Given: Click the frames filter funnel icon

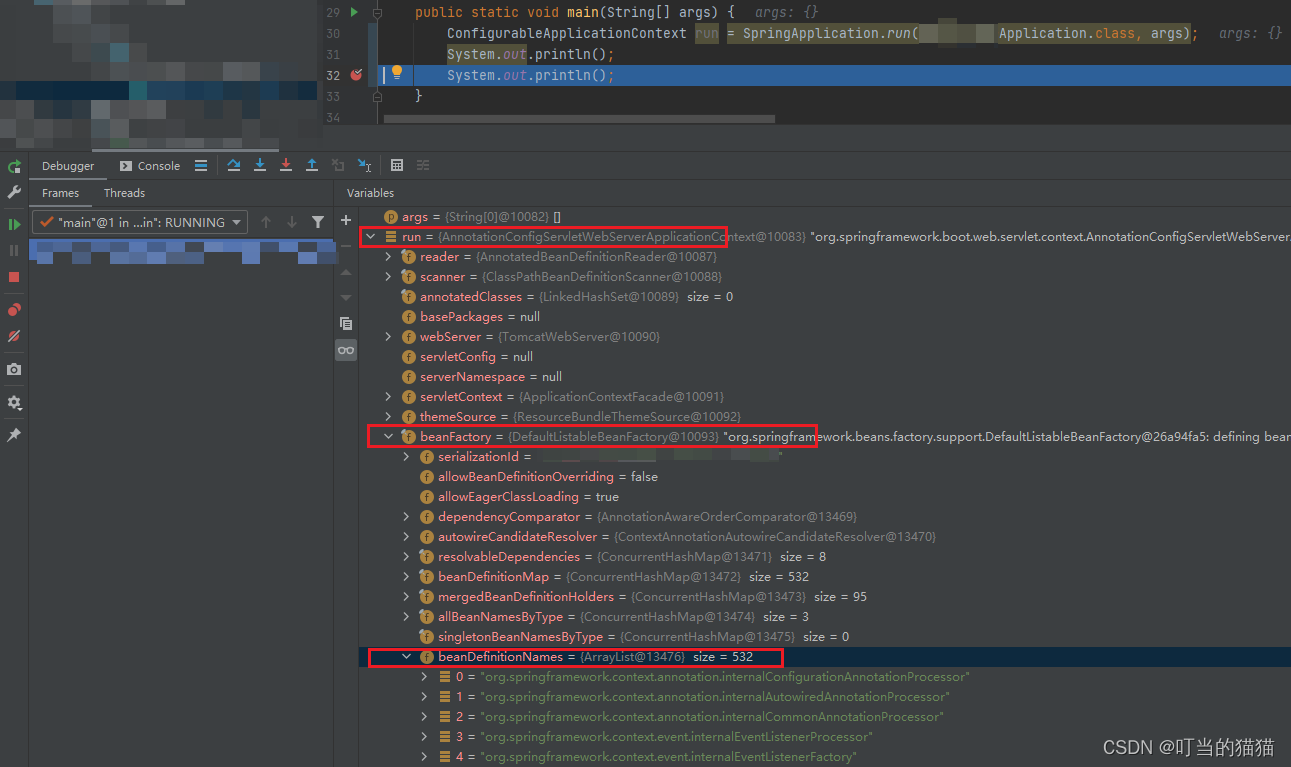Looking at the screenshot, I should click(x=318, y=222).
